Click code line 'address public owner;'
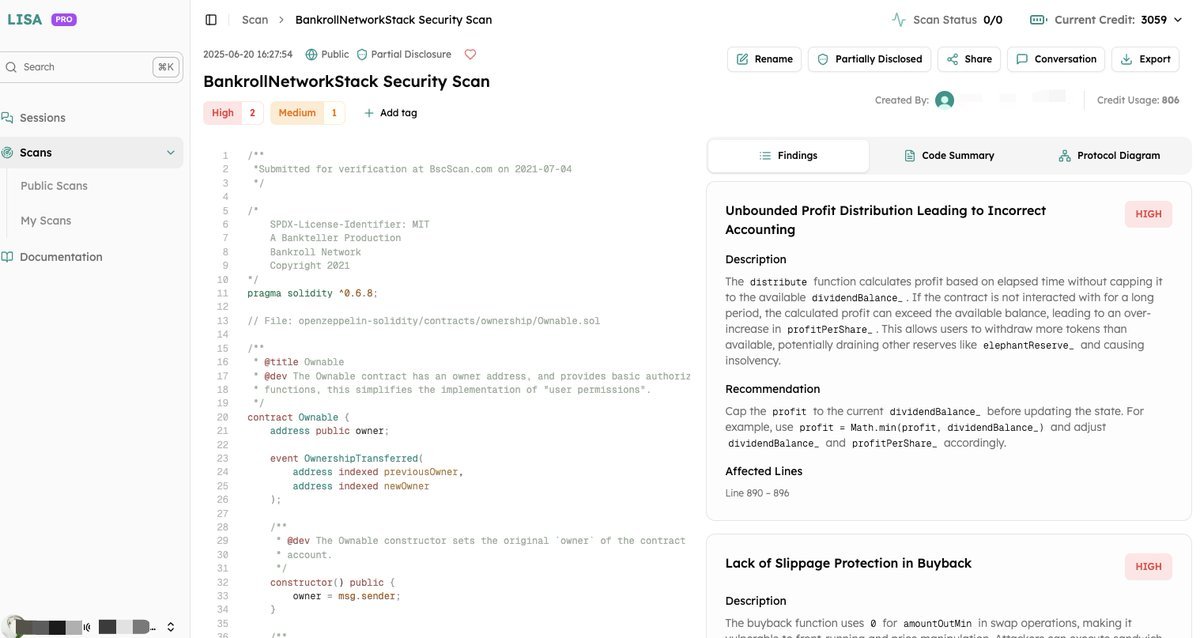The image size is (1200, 638). click(329, 431)
